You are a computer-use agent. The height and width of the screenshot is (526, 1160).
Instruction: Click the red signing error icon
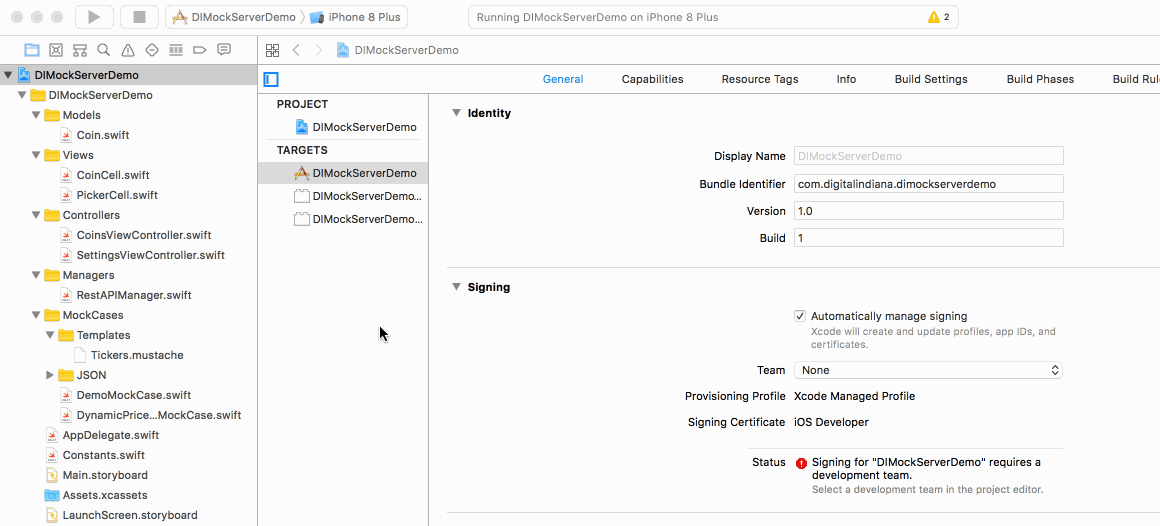coord(801,463)
